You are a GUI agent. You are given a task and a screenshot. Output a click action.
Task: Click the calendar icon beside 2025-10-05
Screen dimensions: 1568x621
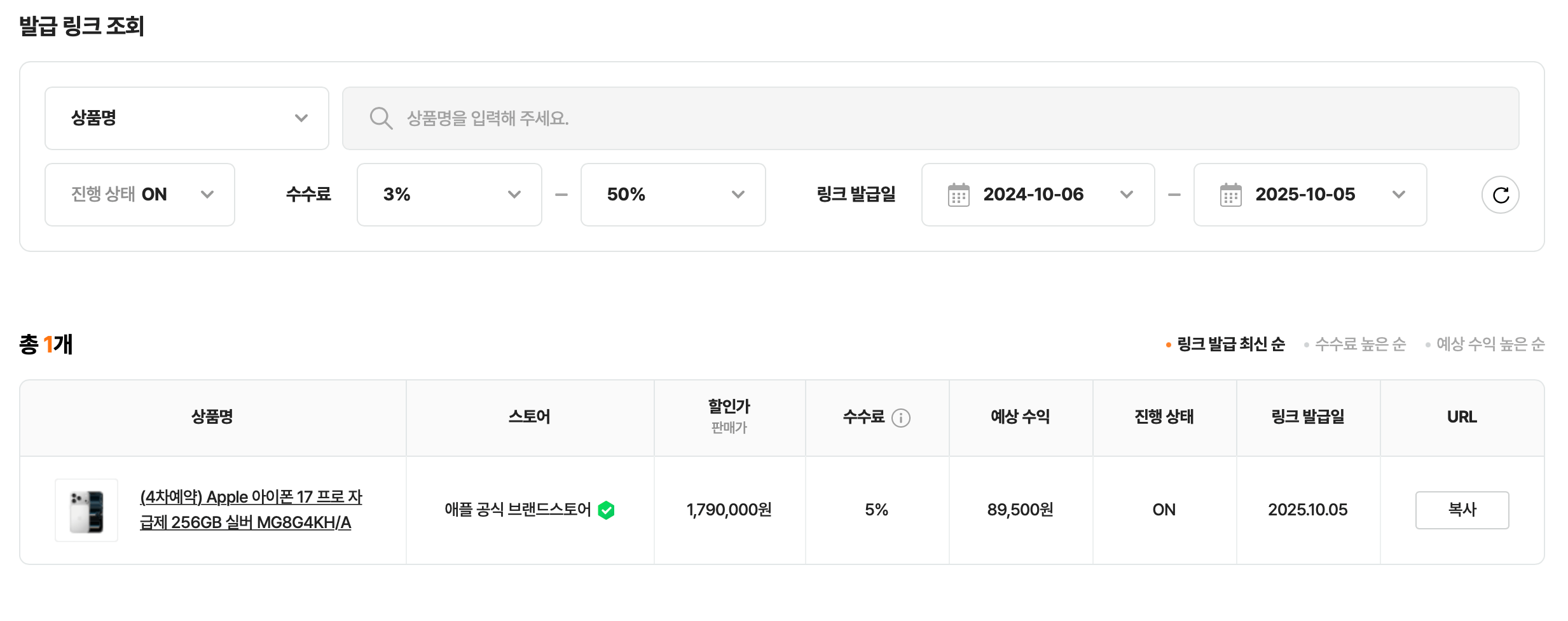click(1232, 195)
